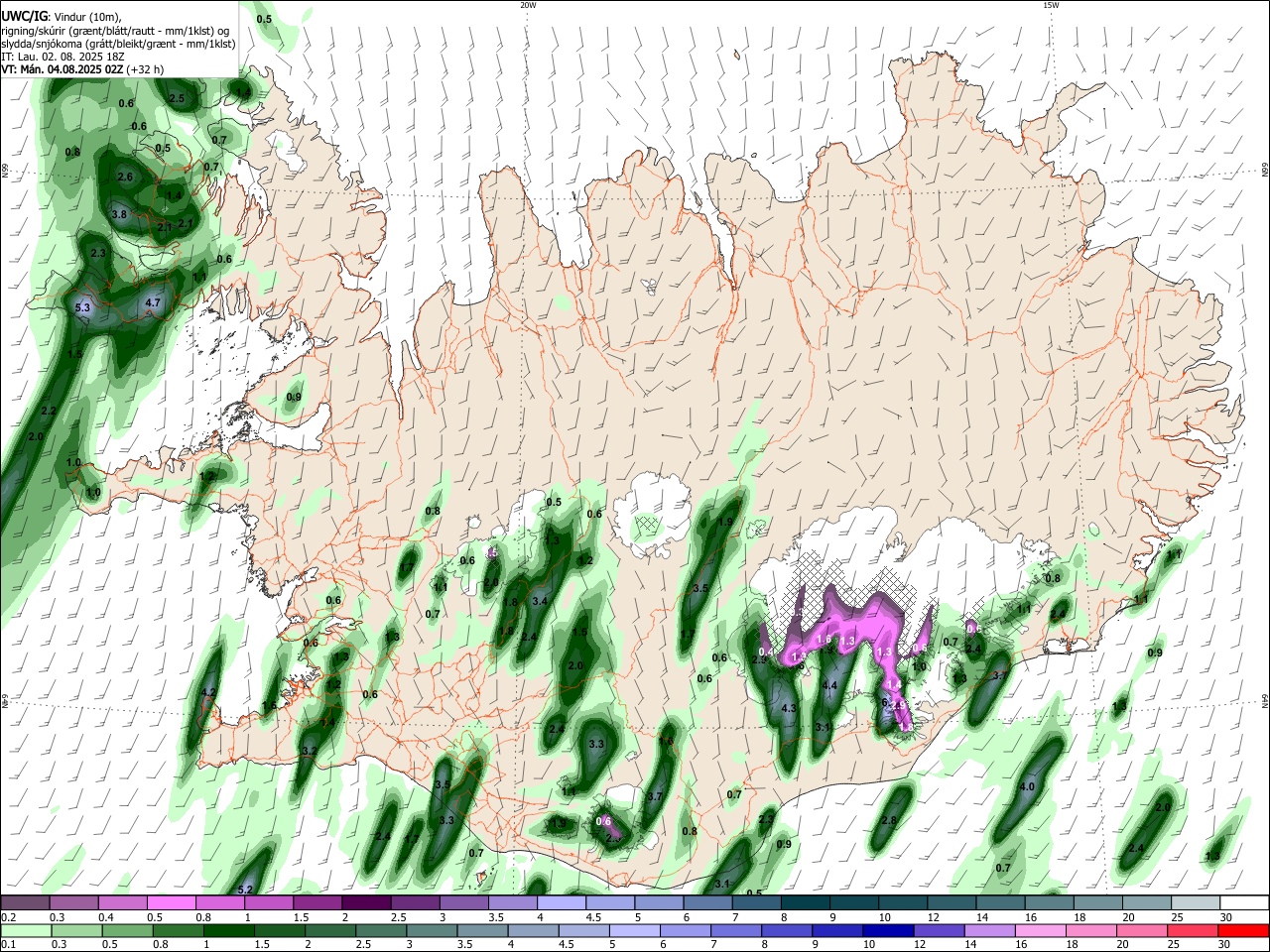Pick the lightest green rain legend swatch (0.1–0.3)
Image resolution: width=1270 pixels, height=952 pixels.
pos(25,931)
